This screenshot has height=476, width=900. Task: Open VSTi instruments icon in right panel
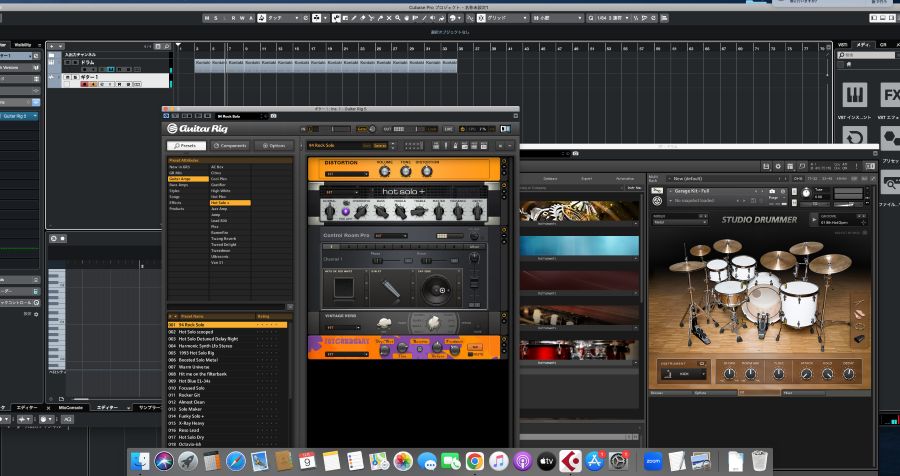pyautogui.click(x=855, y=95)
